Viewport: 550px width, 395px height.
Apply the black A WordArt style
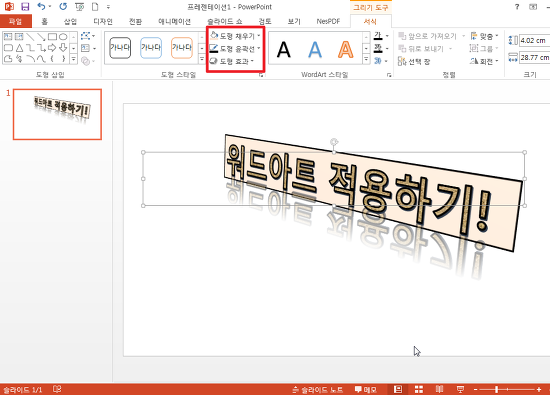tap(283, 49)
